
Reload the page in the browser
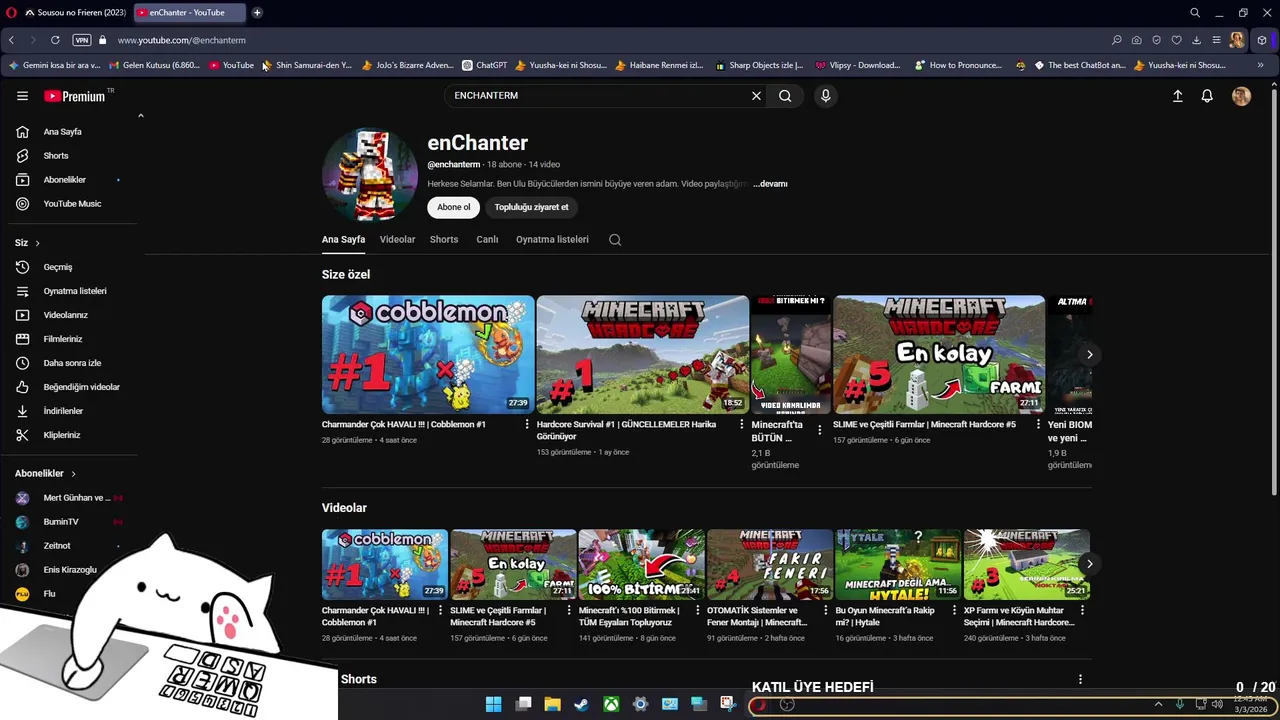click(x=55, y=40)
